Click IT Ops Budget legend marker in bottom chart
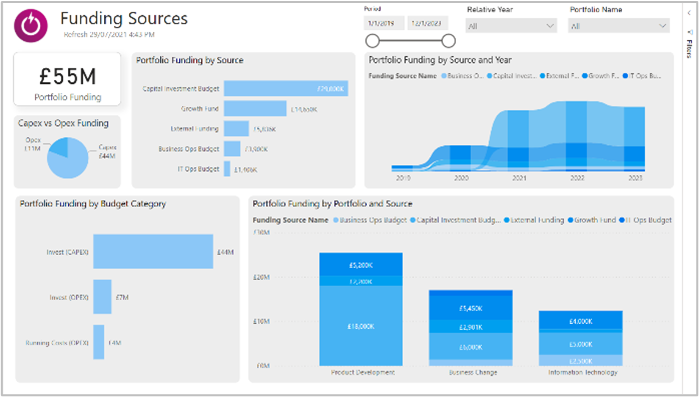 point(621,220)
